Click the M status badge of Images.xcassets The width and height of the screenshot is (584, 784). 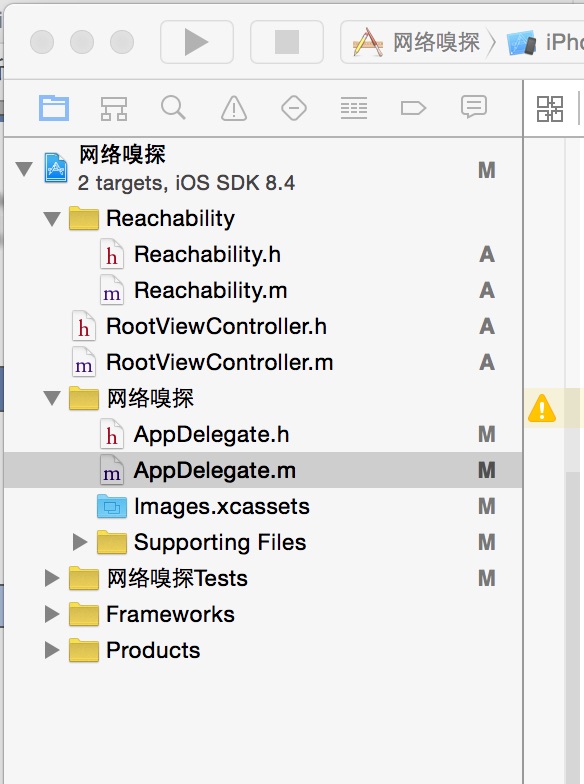[x=486, y=506]
